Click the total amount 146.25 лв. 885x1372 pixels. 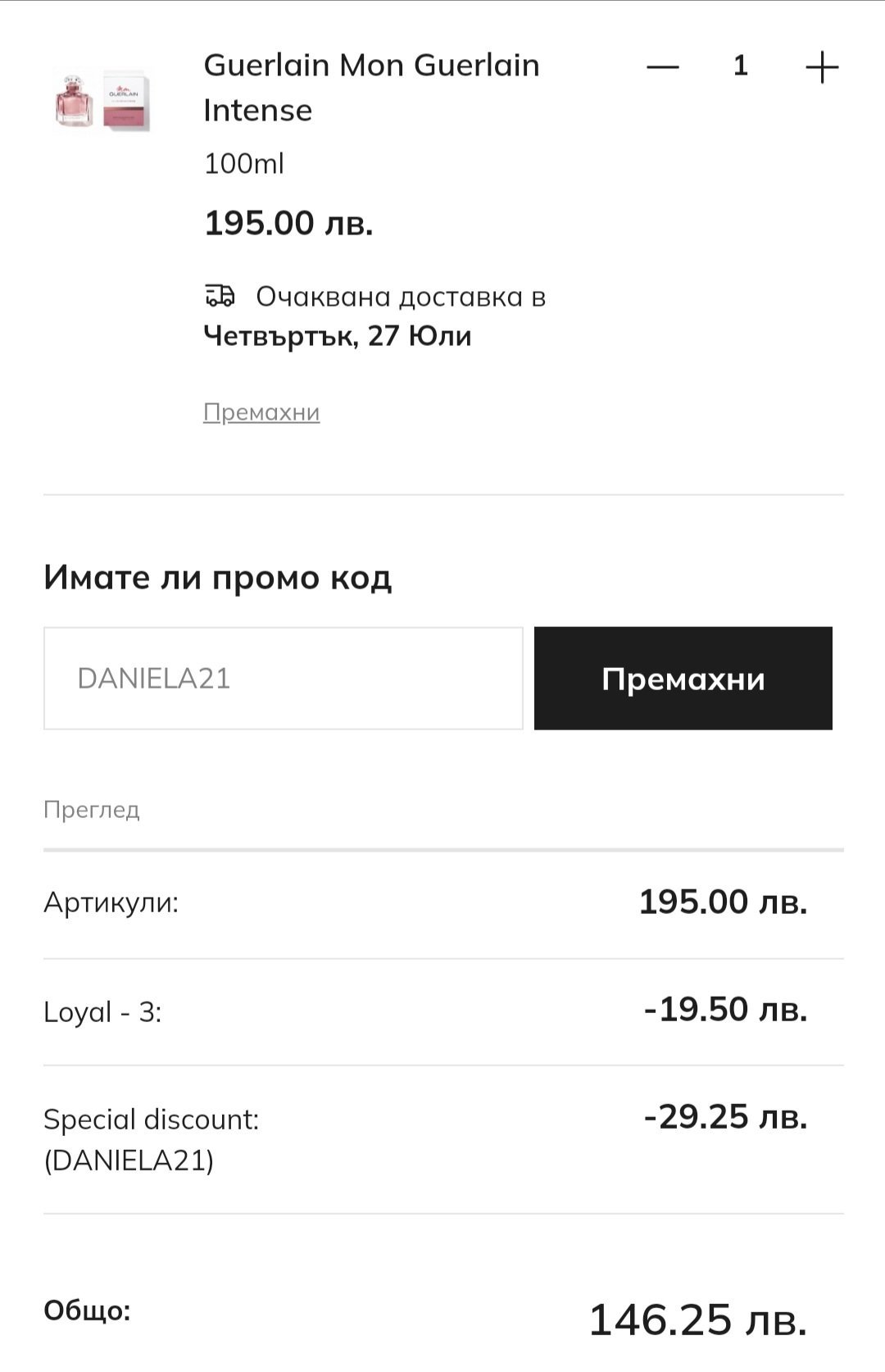point(697,1320)
